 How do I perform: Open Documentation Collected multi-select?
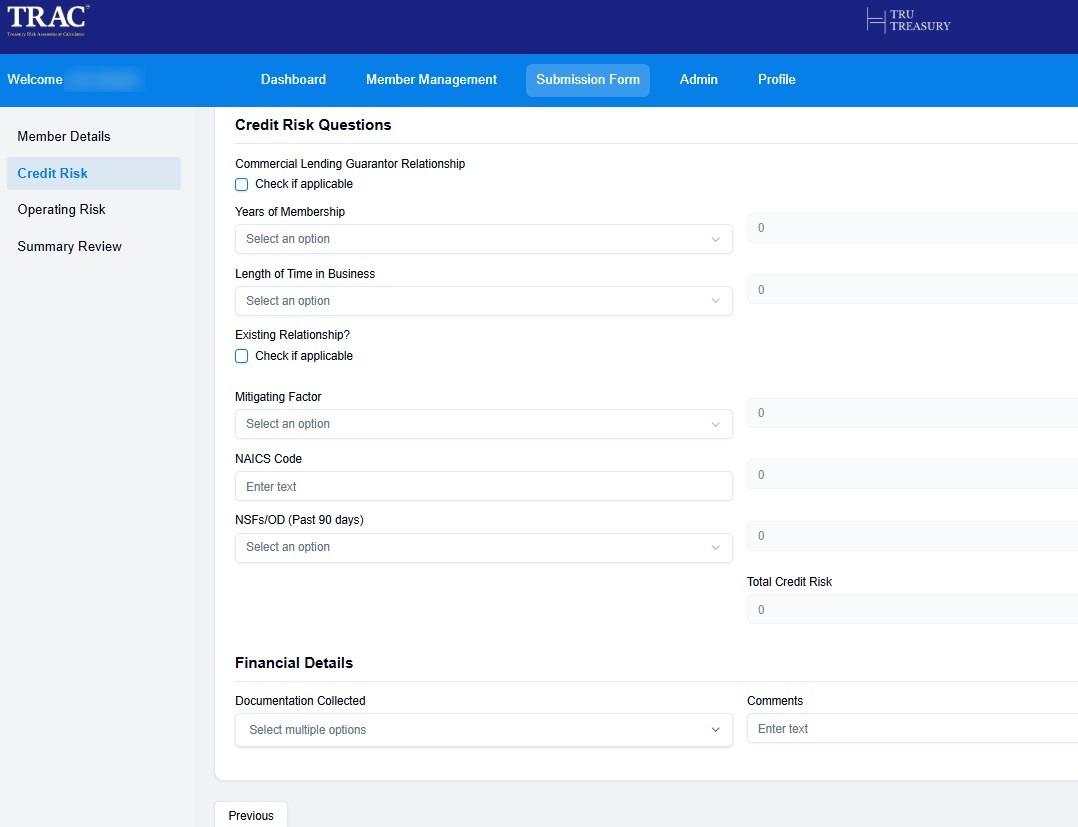[483, 730]
